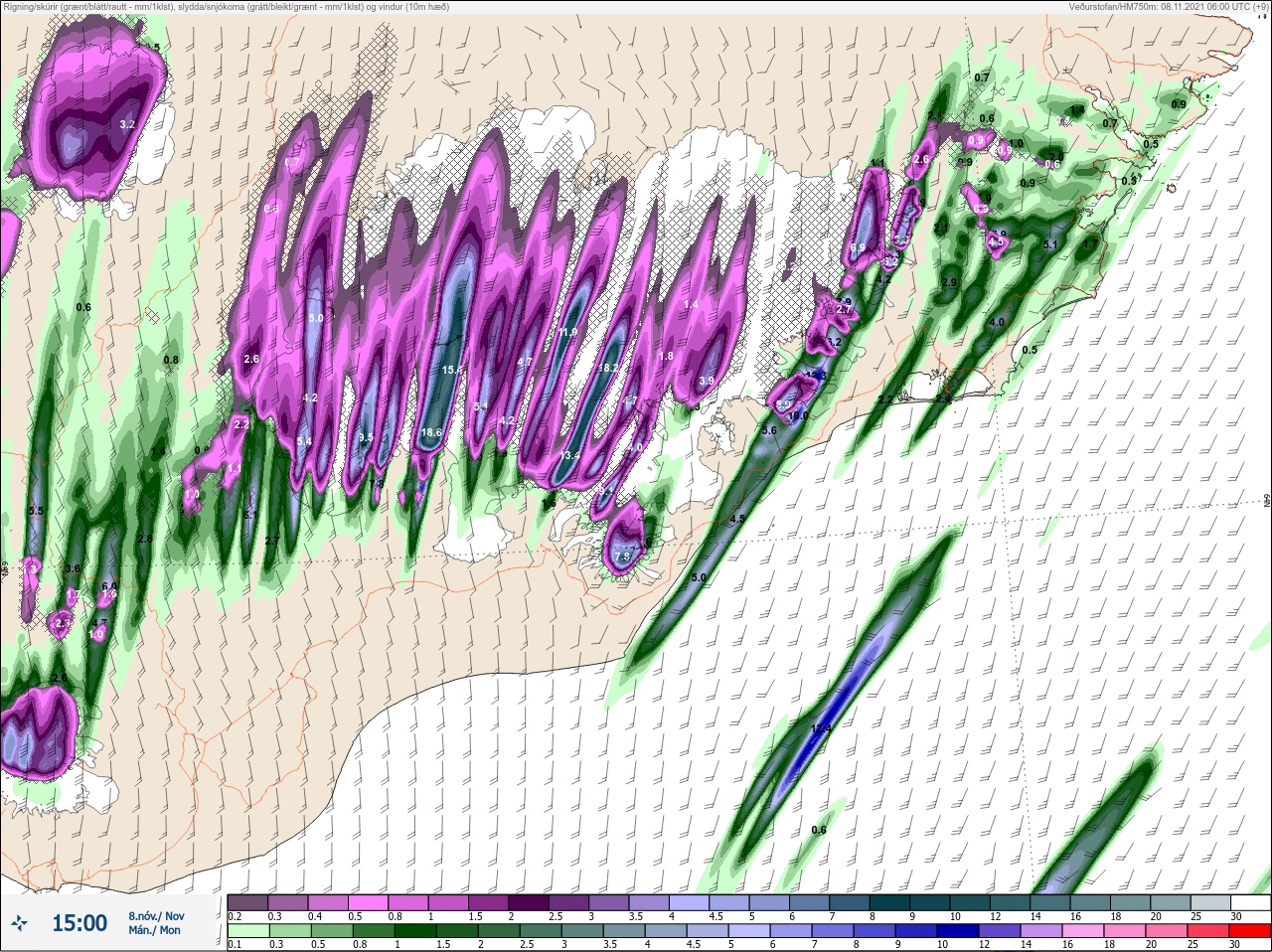Click the 13.4 precipitation value on the map
This screenshot has width=1272, height=952.
pyautogui.click(x=569, y=455)
